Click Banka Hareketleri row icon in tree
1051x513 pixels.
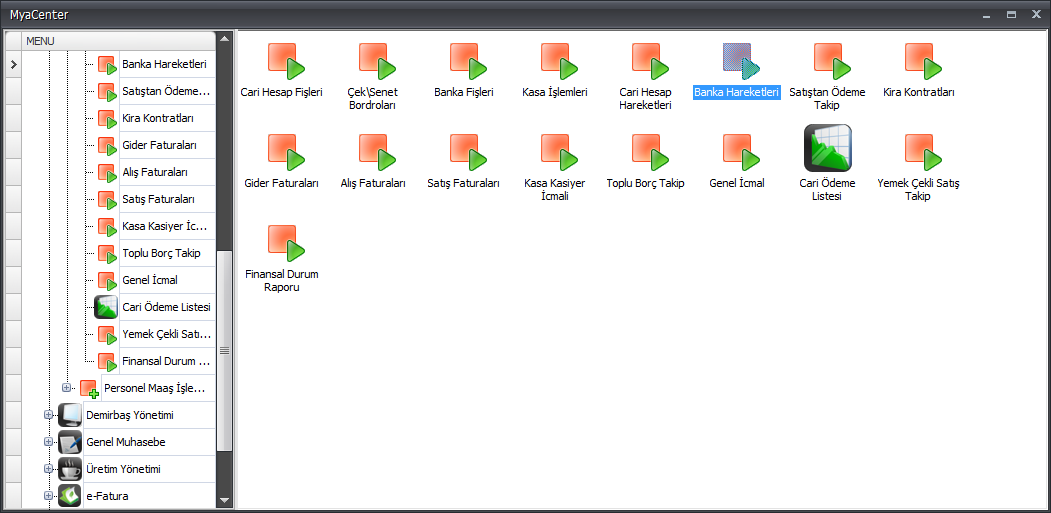108,65
